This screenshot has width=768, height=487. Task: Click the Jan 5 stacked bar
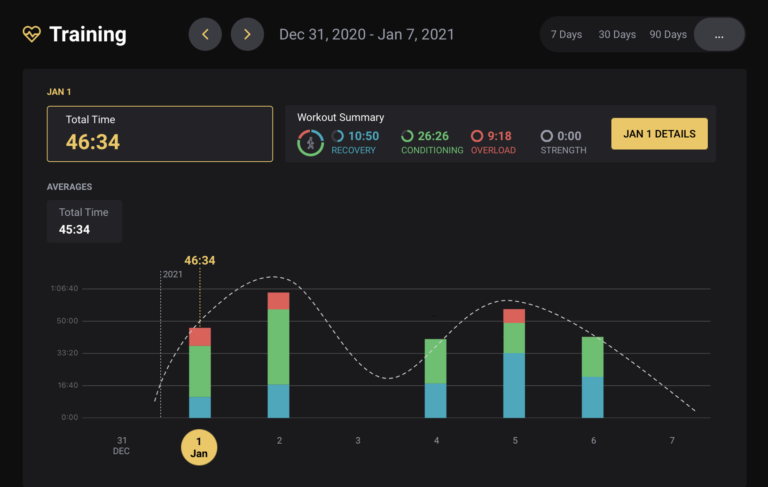pos(514,363)
